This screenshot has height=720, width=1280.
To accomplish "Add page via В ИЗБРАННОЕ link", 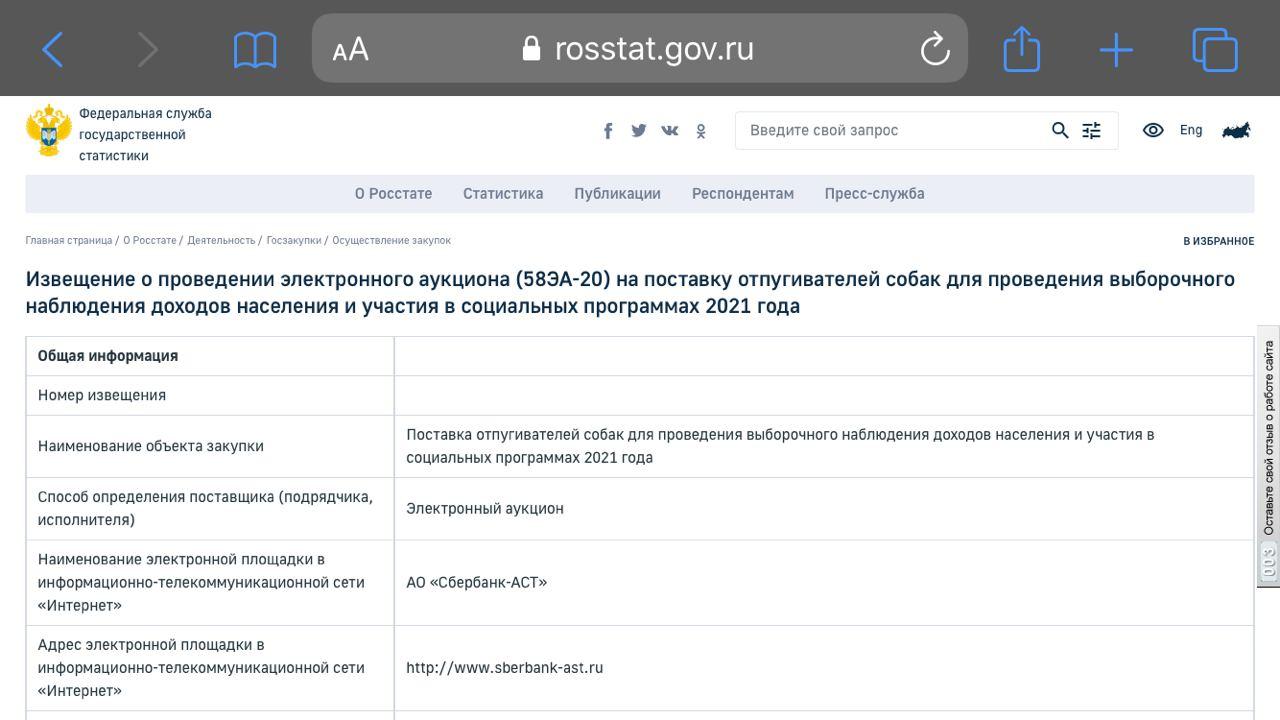I will tap(1218, 241).
